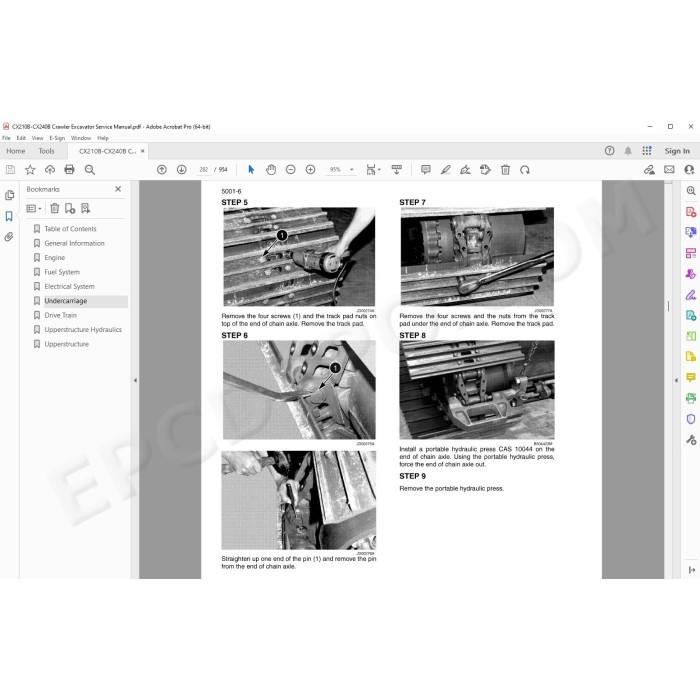This screenshot has height=700, width=700.
Task: Open Attachments paperclip panel in left sidebar
Action: coord(9,237)
